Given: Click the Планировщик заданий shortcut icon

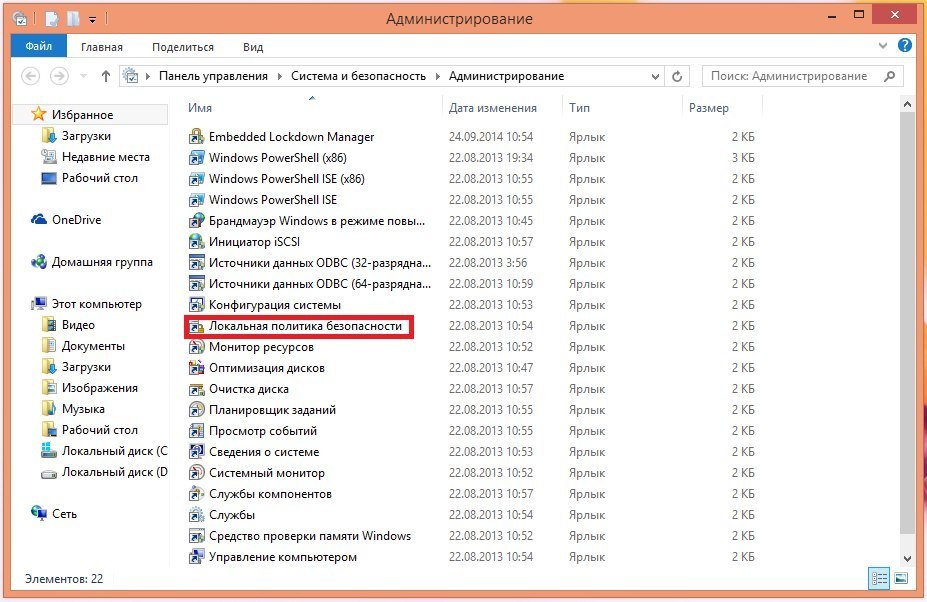Looking at the screenshot, I should [197, 410].
